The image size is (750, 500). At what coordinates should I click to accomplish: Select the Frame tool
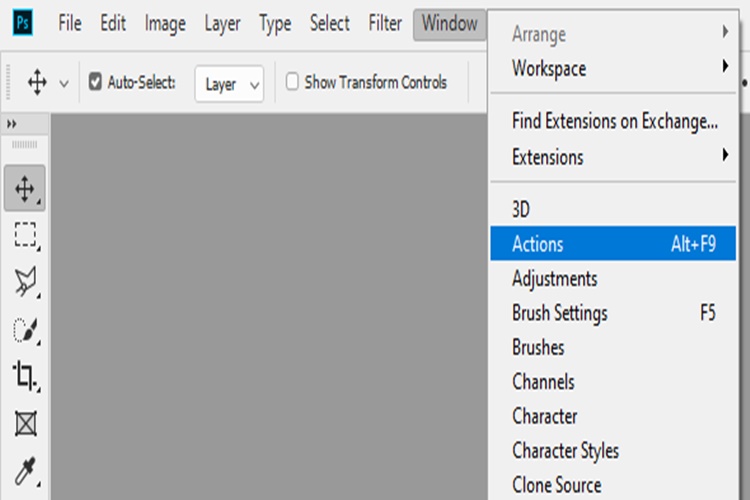25,423
